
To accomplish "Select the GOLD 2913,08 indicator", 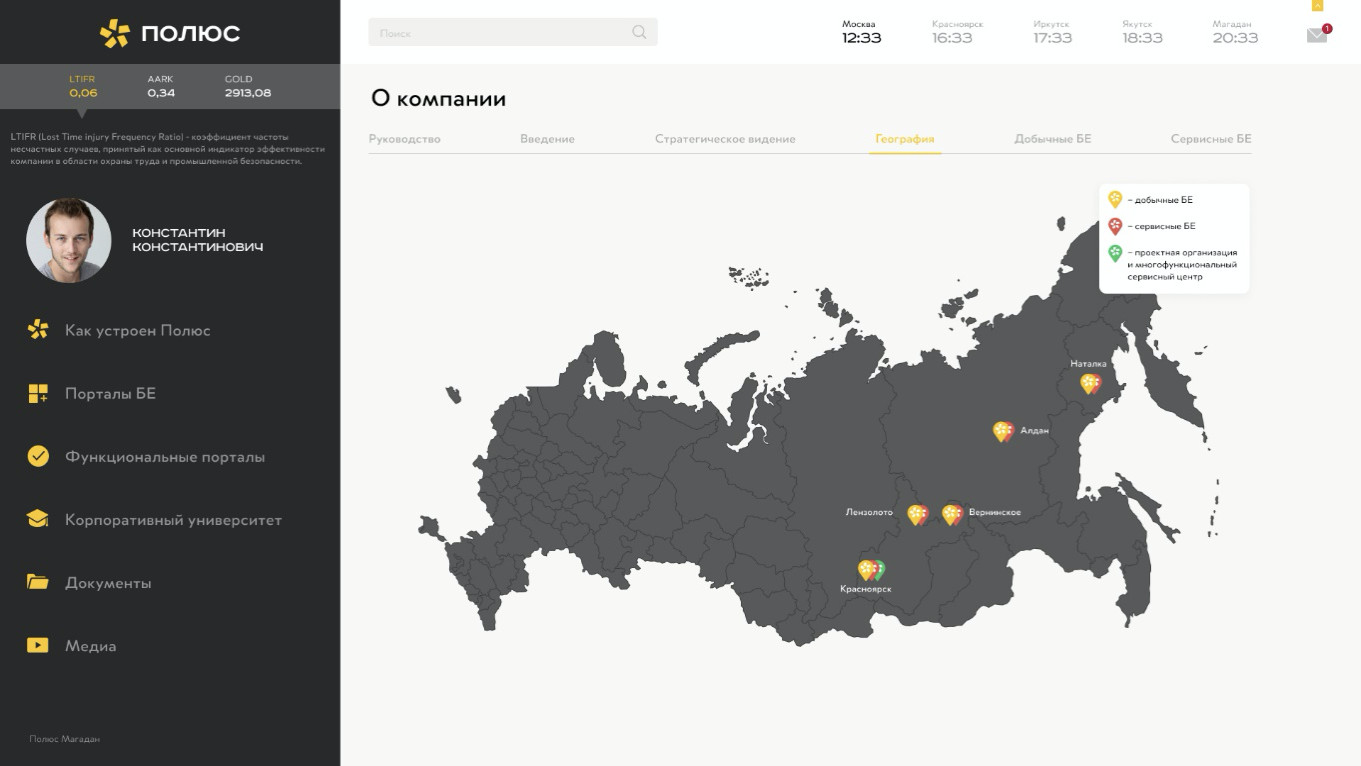I will (248, 86).
